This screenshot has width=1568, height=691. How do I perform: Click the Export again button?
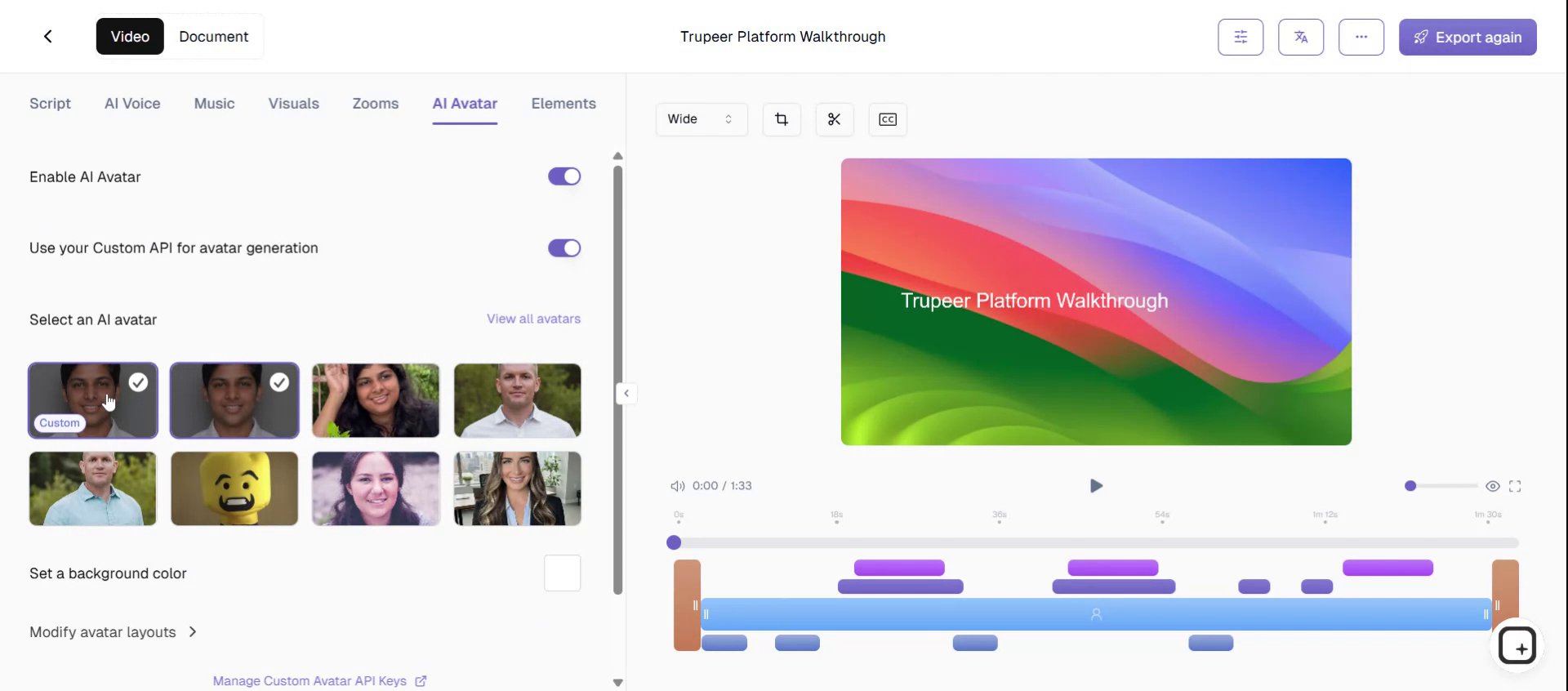pos(1468,37)
